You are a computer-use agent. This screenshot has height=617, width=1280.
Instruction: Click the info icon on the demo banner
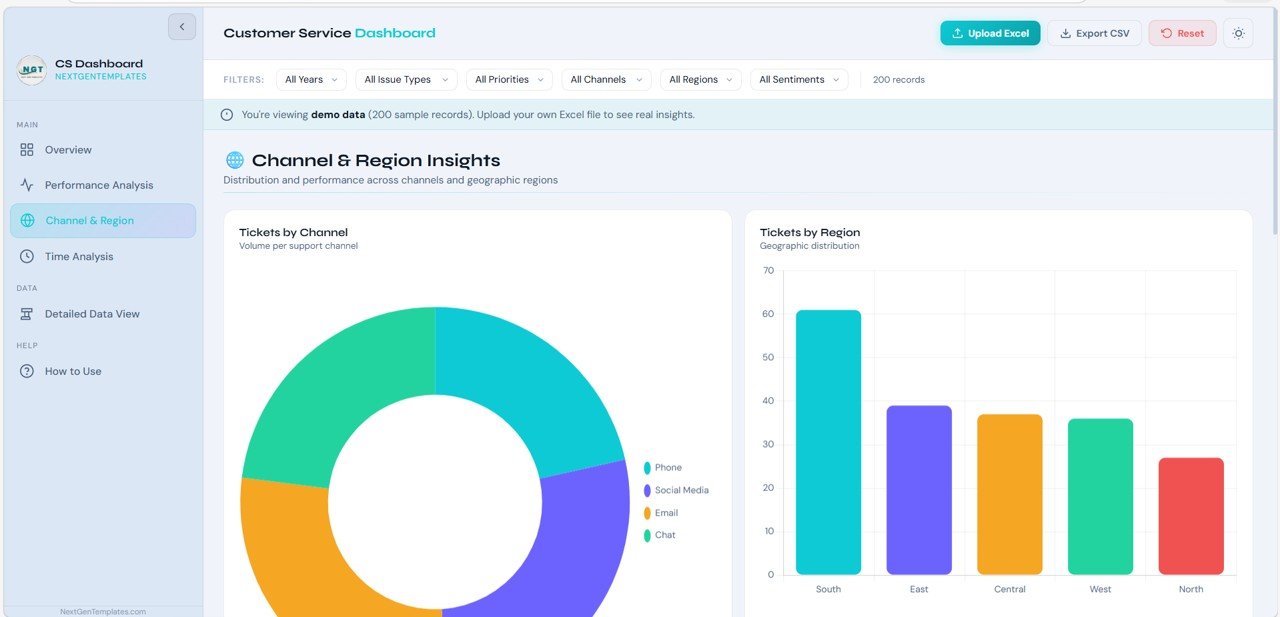(x=226, y=114)
